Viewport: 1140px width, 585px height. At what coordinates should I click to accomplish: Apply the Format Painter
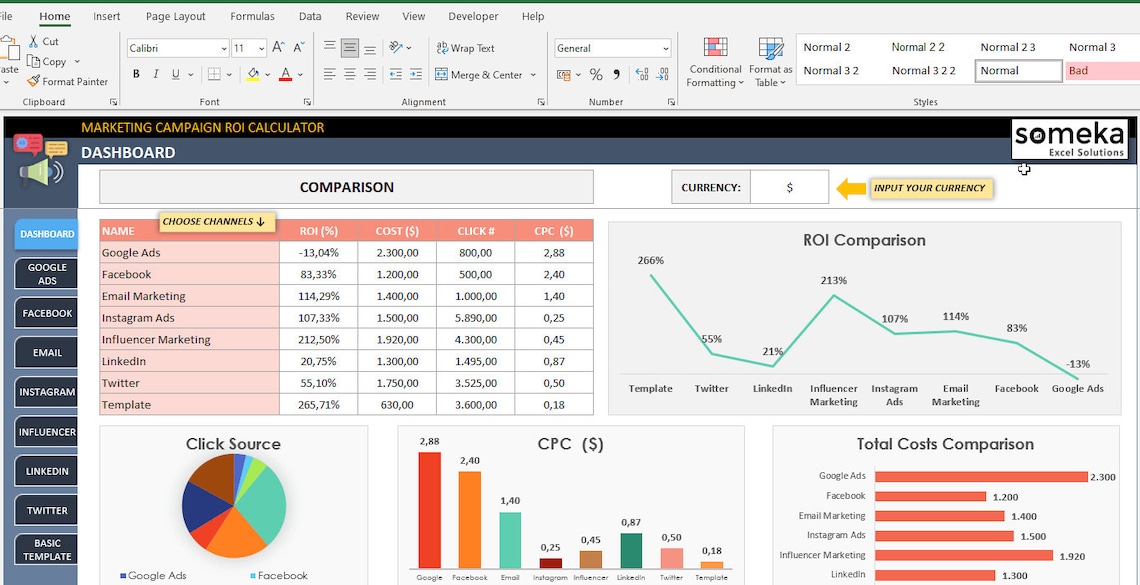(68, 81)
